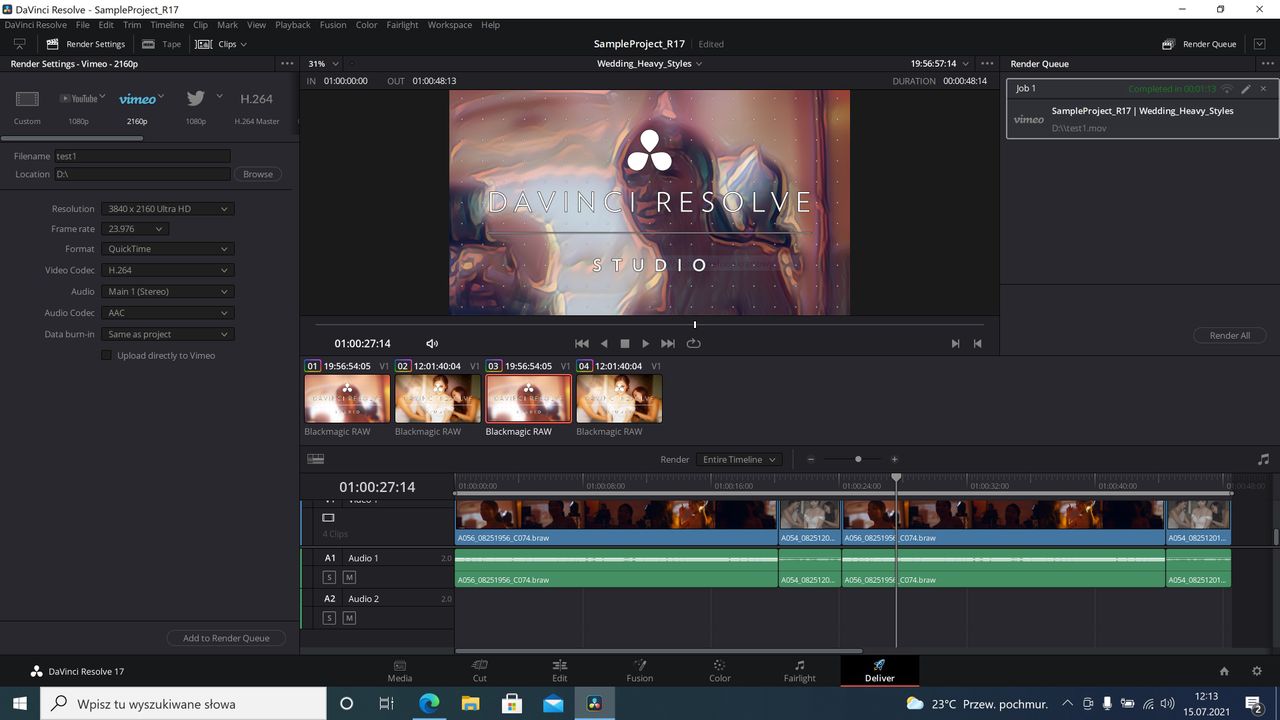
Task: Open the Format QuickTime dropdown
Action: pyautogui.click(x=167, y=249)
